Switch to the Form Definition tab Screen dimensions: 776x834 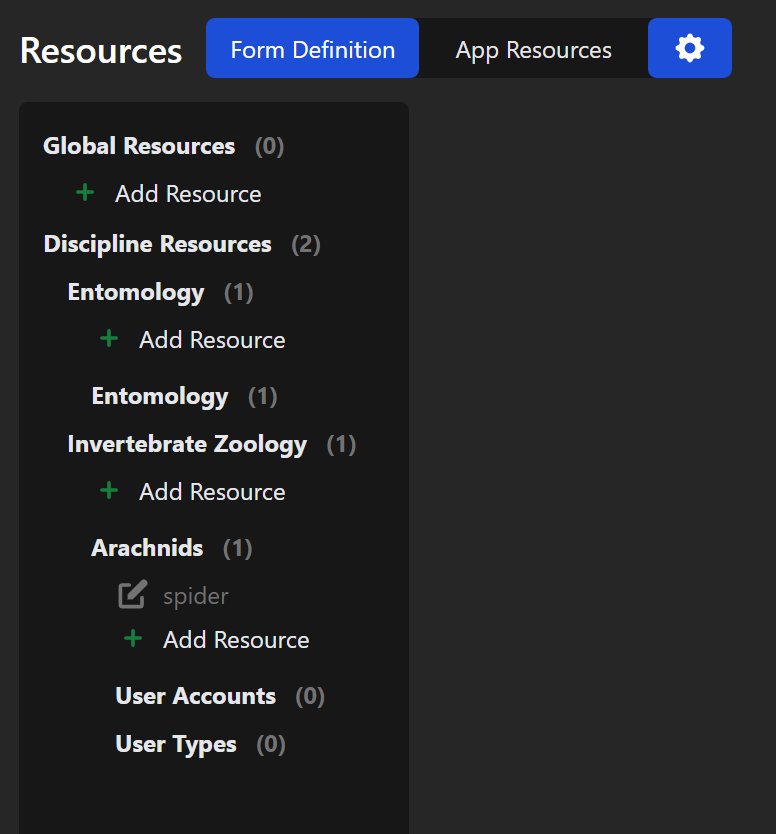coord(312,48)
